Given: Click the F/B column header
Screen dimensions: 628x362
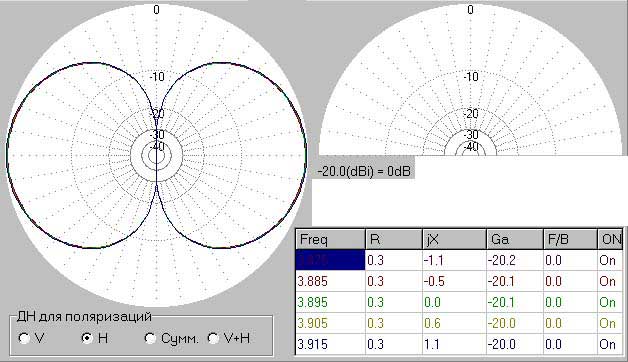Looking at the screenshot, I should [570, 239].
